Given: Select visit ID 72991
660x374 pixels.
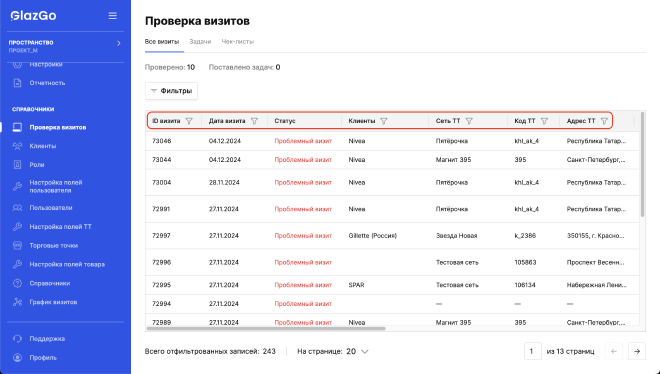Looking at the screenshot, I should click(161, 209).
